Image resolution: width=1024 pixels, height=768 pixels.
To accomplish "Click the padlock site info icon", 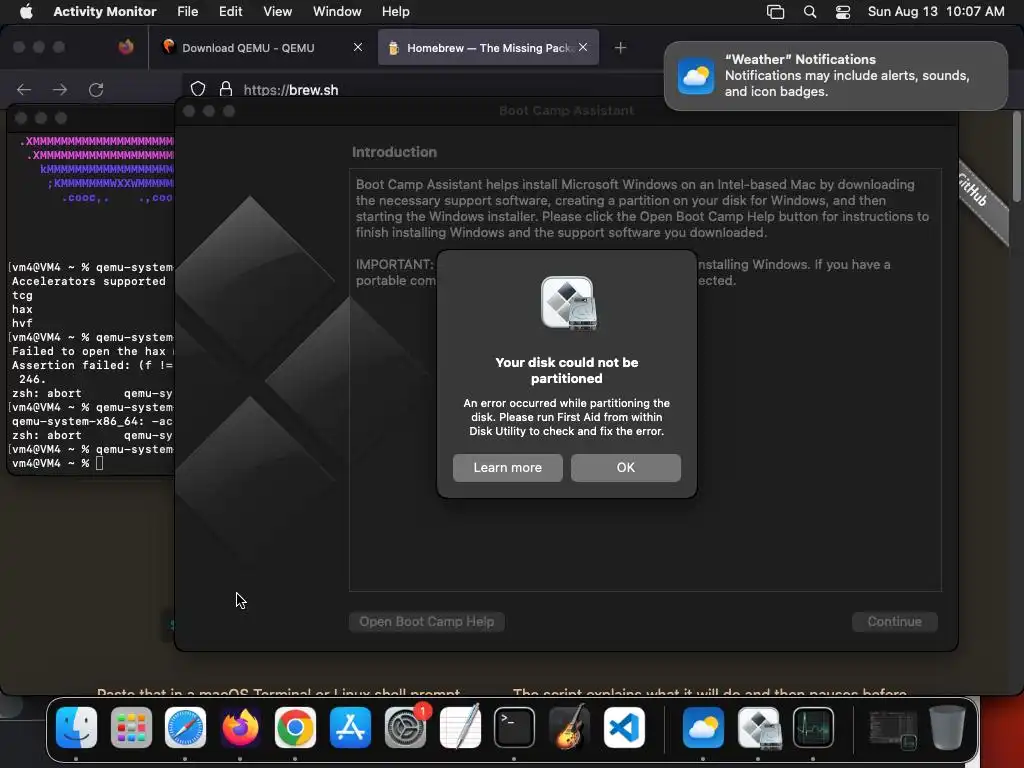I will [x=226, y=89].
